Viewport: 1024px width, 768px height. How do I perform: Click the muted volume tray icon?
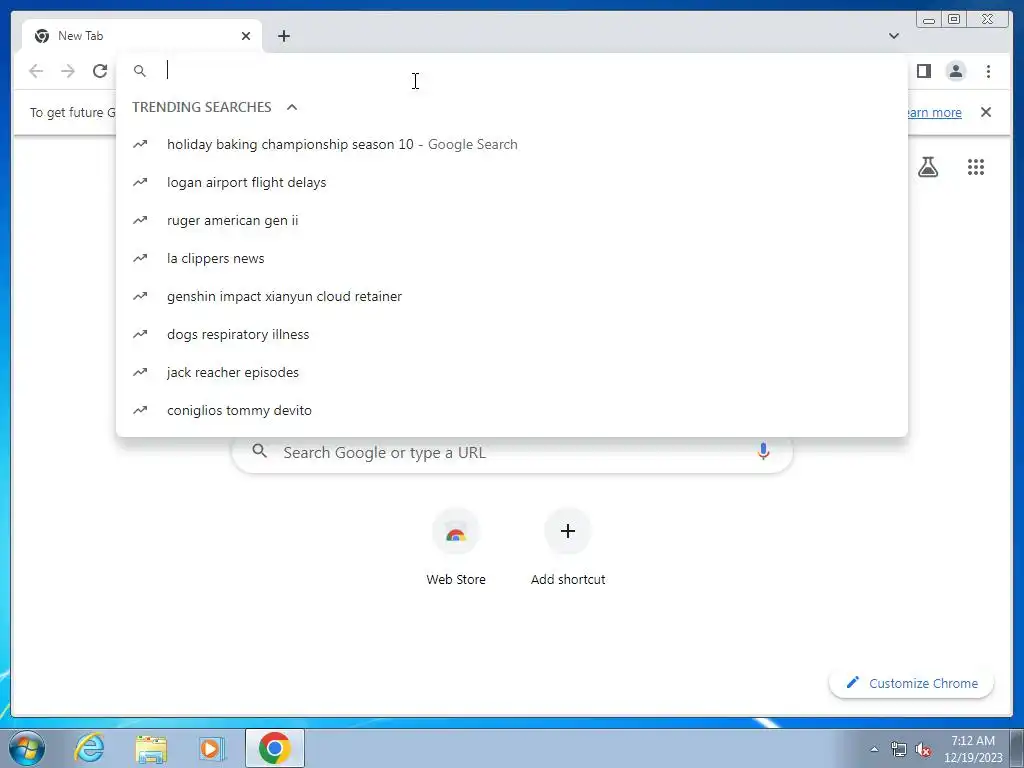pyautogui.click(x=923, y=750)
